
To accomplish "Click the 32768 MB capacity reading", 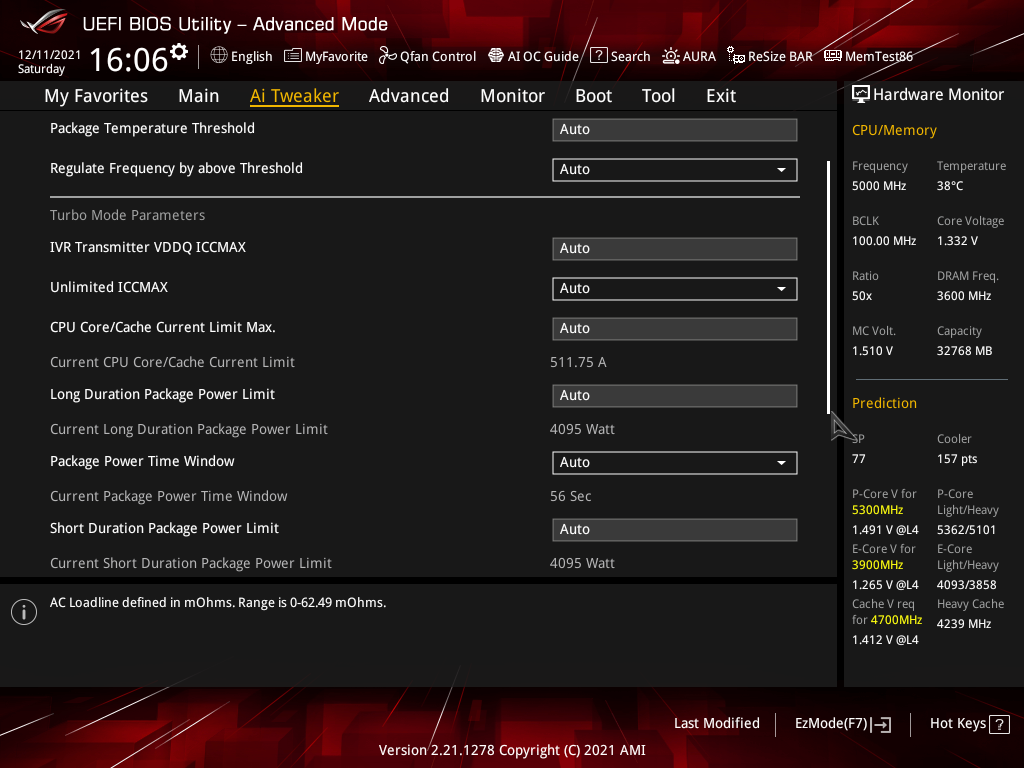I will coord(964,351).
